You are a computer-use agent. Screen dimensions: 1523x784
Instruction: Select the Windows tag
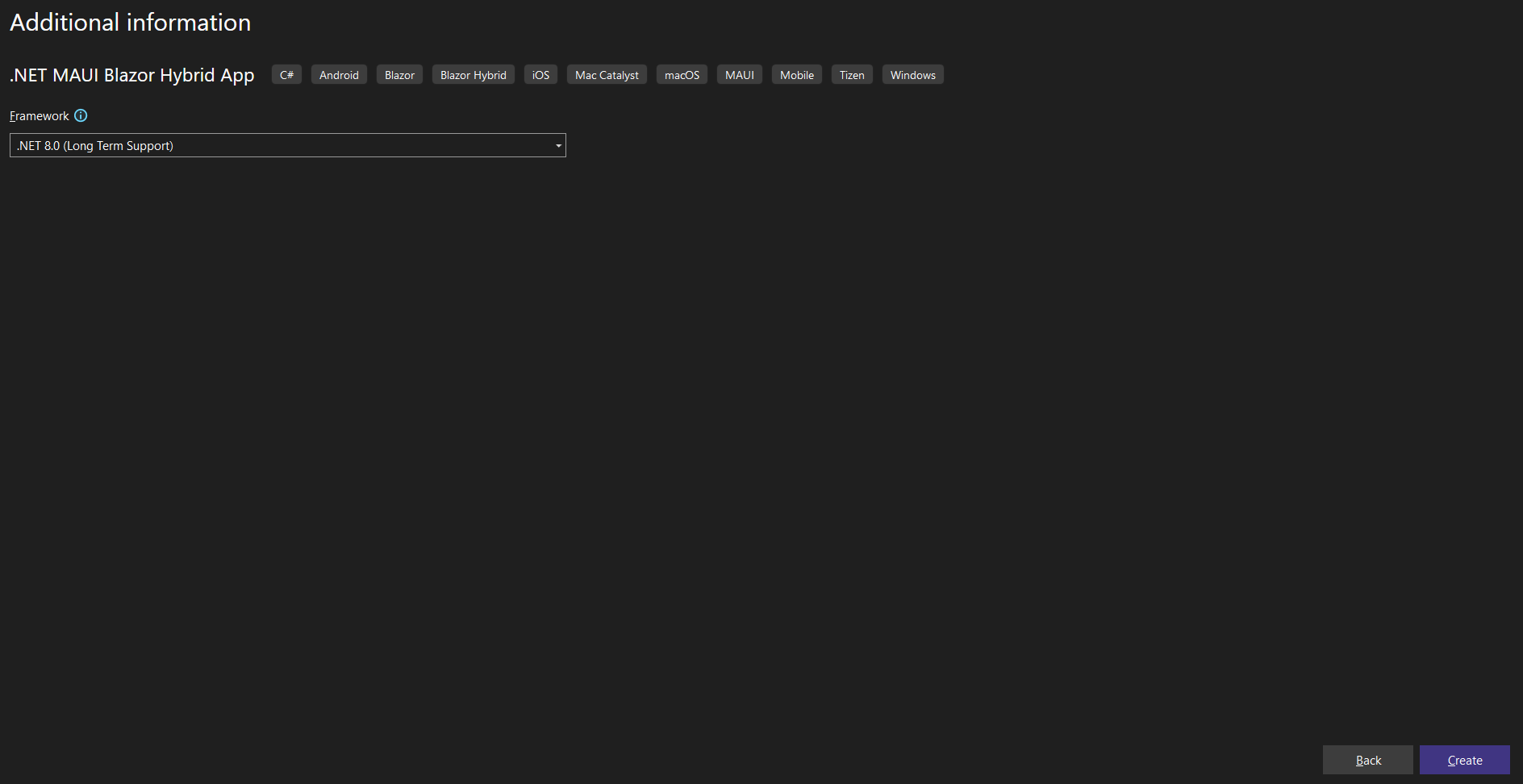(x=912, y=74)
